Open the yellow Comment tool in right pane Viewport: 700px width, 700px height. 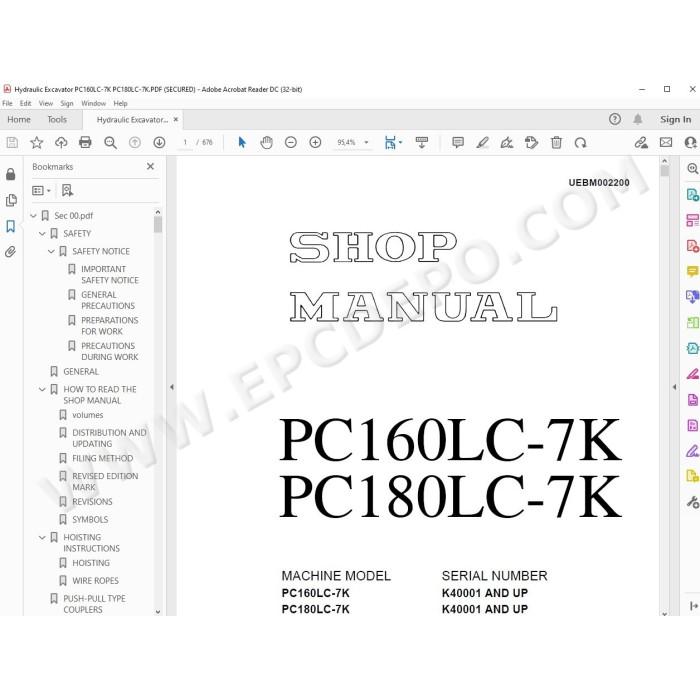[692, 271]
